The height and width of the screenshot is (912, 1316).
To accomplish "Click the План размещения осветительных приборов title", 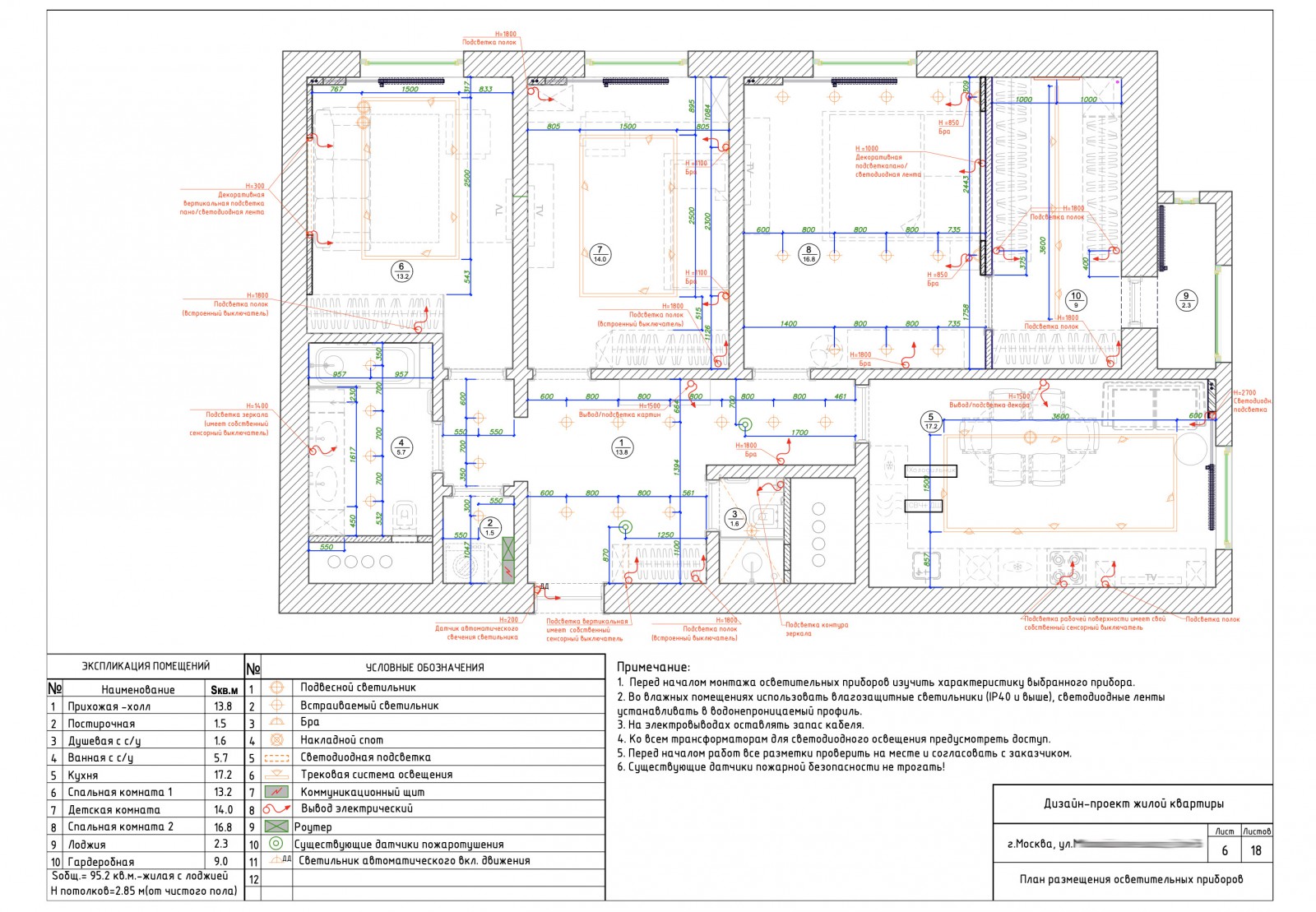I will click(x=1132, y=879).
